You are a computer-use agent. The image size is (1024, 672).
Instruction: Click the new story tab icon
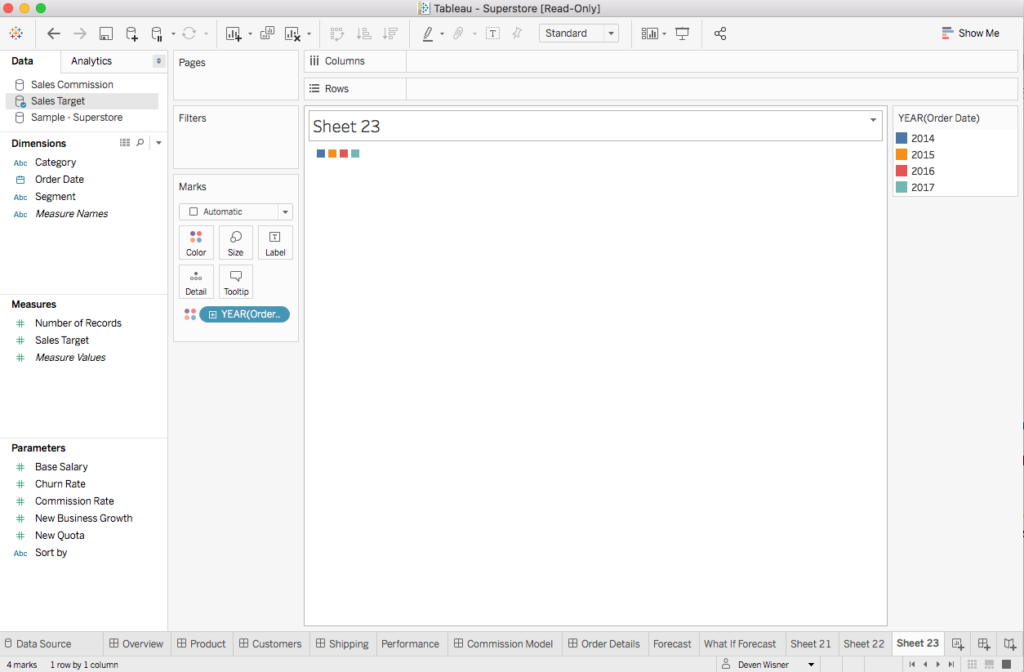1010,644
